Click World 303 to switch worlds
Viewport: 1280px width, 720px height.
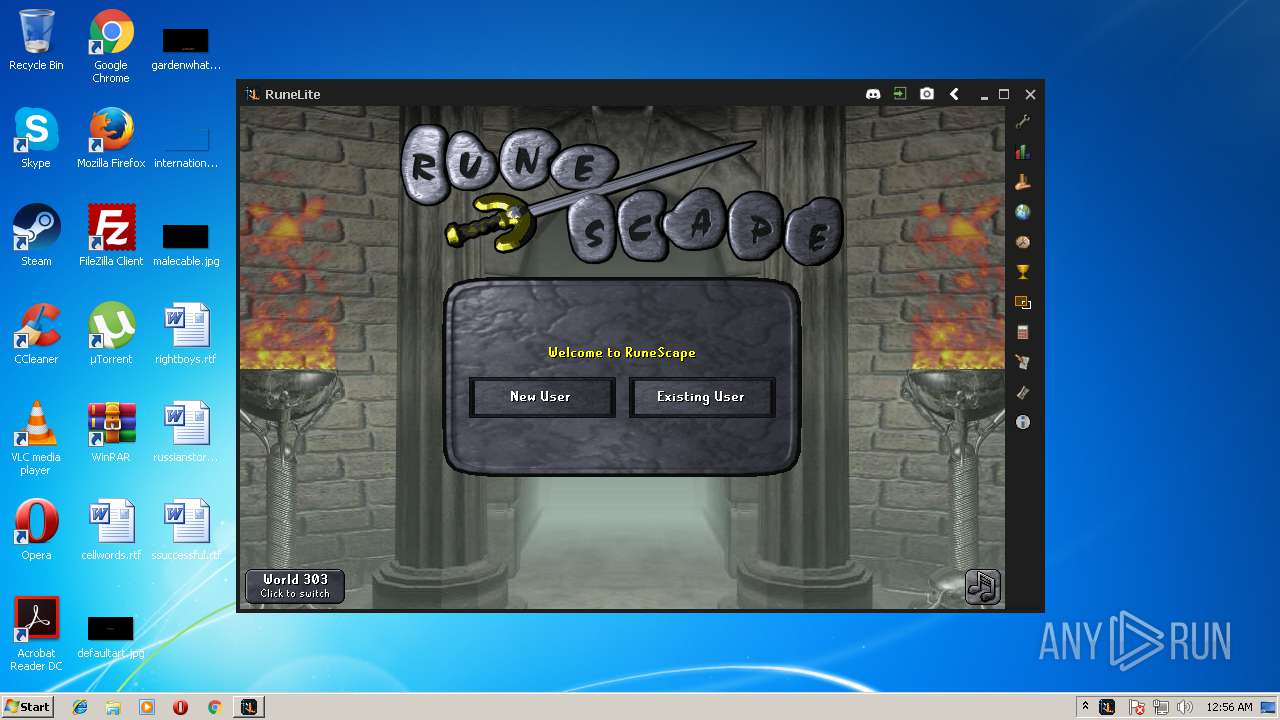(x=295, y=586)
